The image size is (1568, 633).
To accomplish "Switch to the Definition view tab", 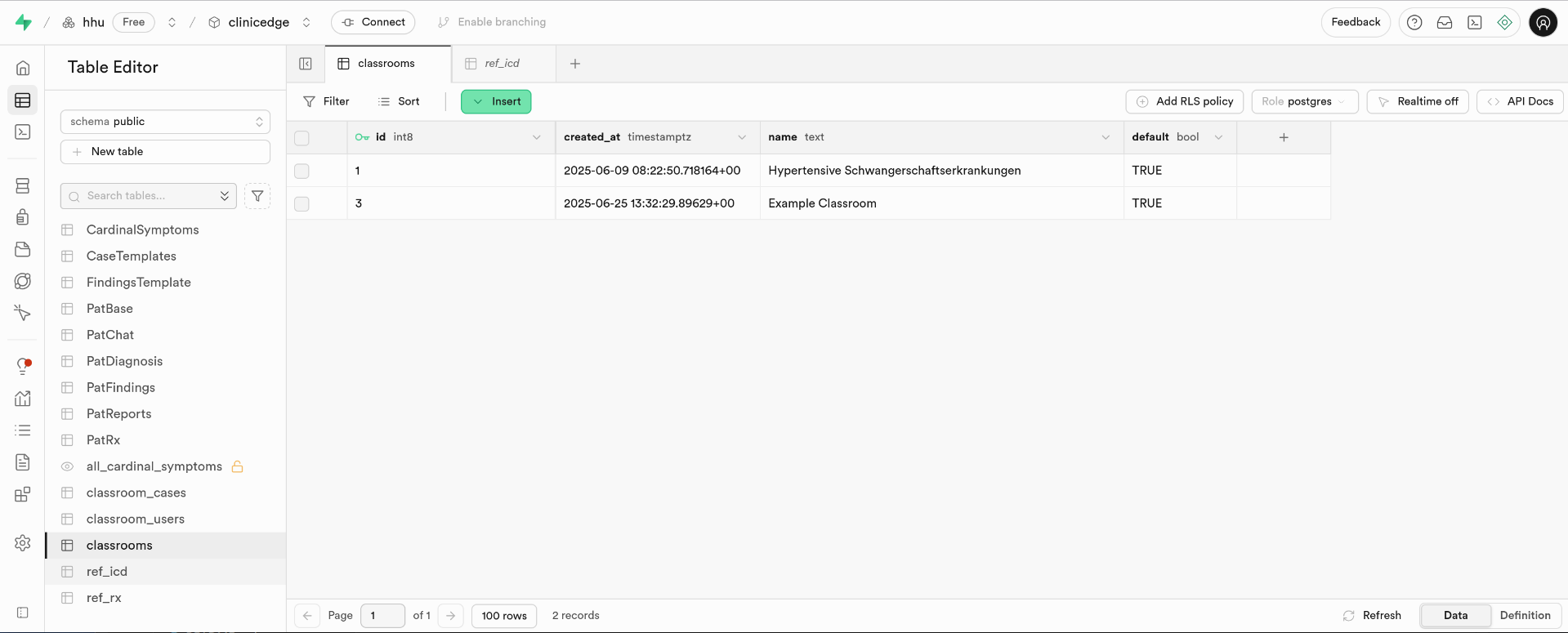I will [x=1525, y=615].
